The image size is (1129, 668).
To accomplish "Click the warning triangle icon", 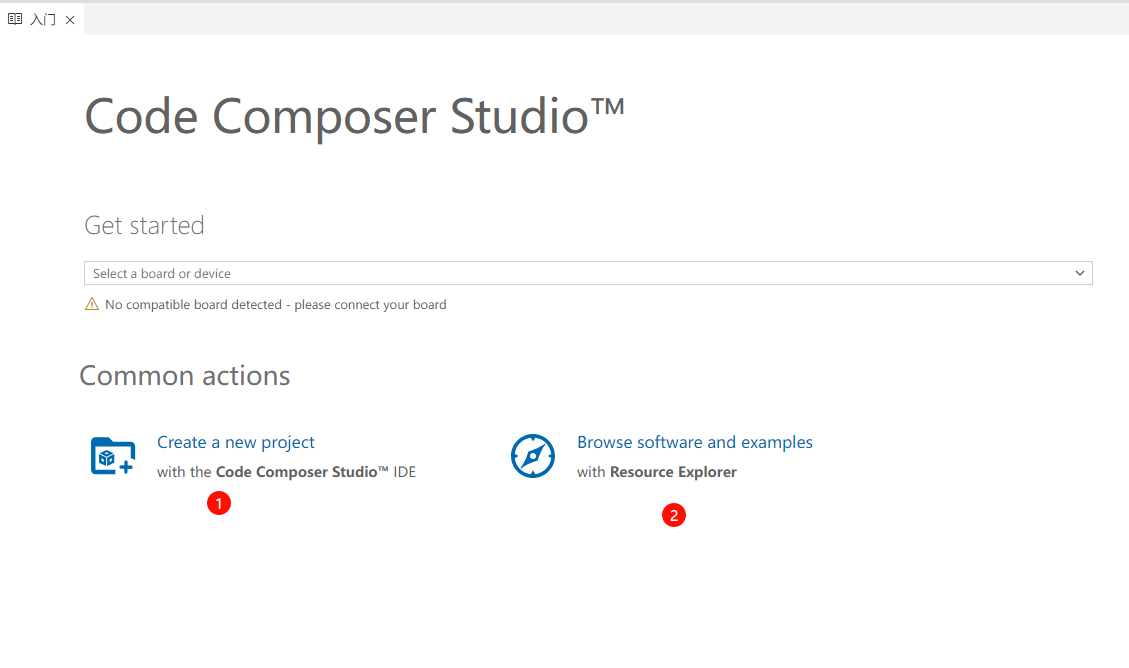I will [x=91, y=304].
